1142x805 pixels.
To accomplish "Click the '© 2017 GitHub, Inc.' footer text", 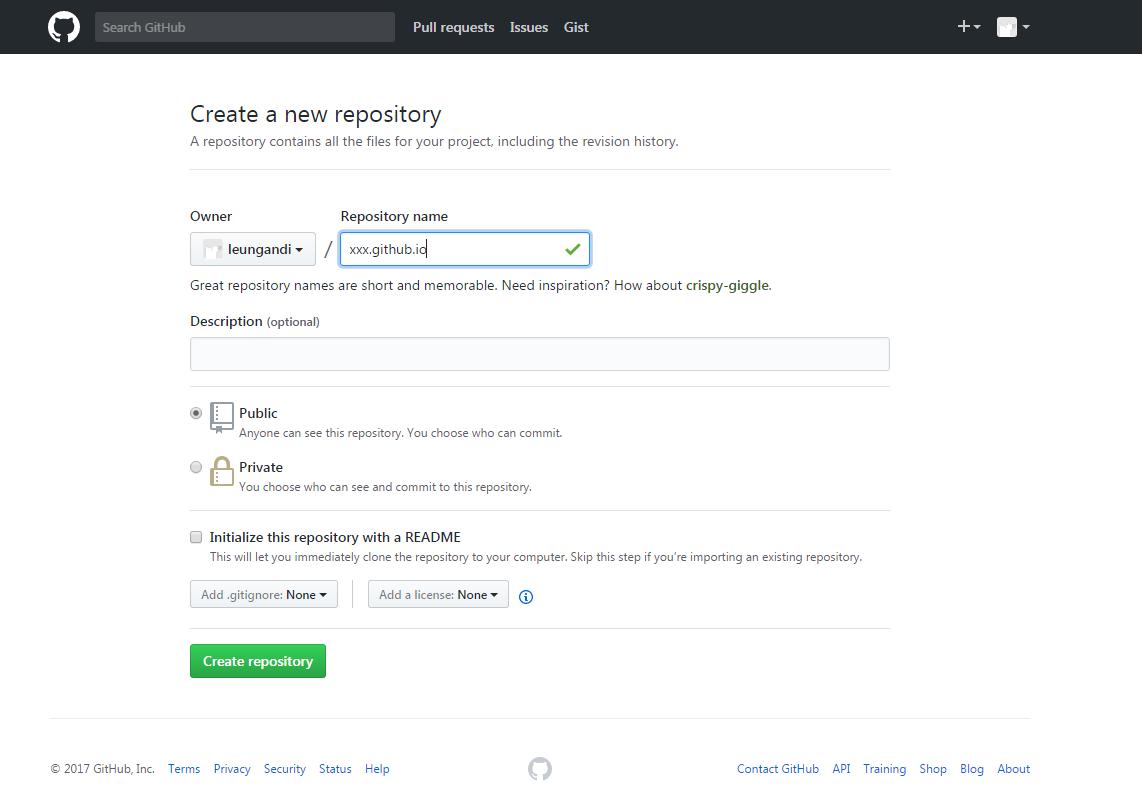I will (103, 769).
